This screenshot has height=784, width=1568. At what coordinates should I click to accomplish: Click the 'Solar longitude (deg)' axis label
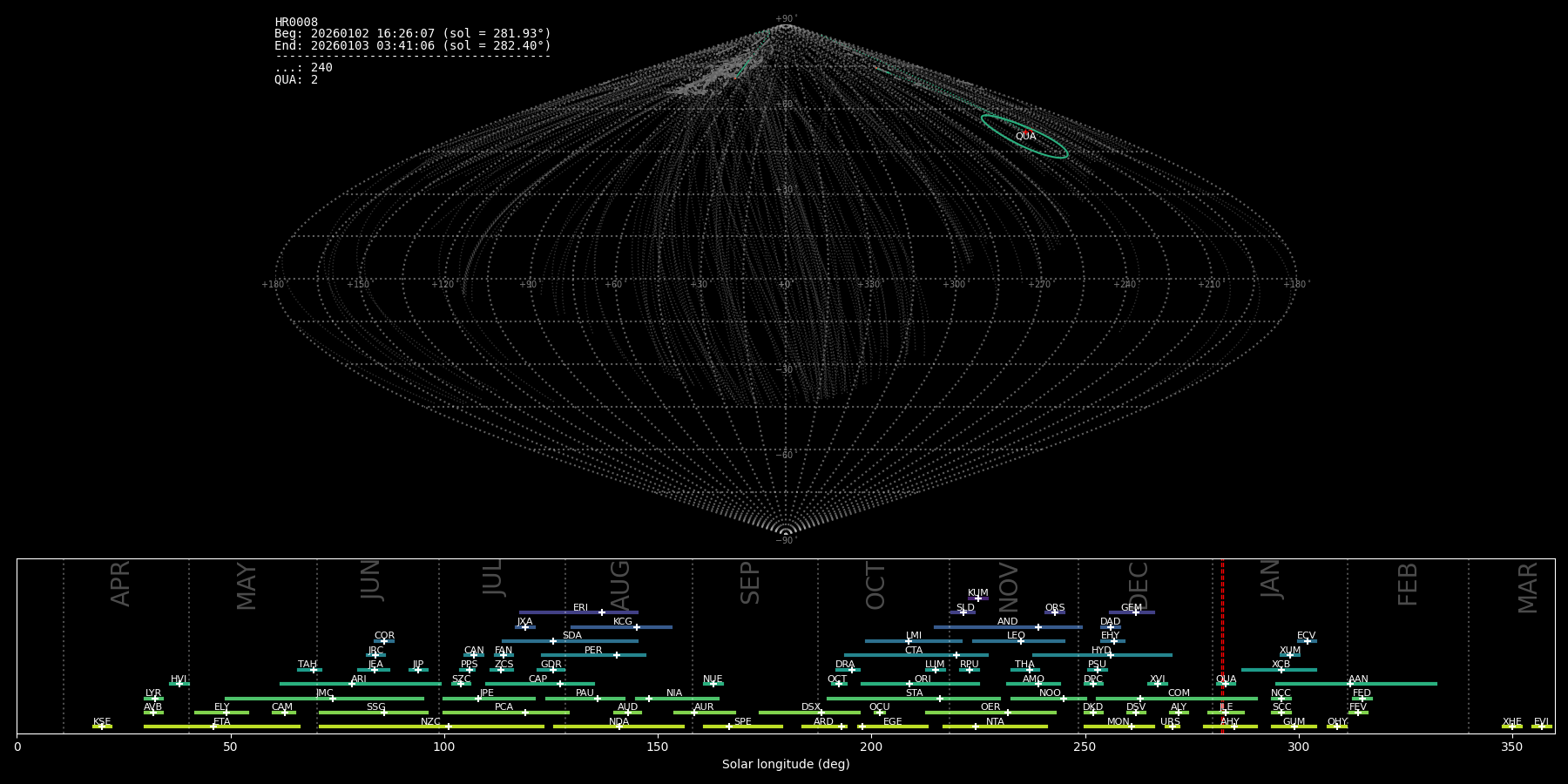786,764
